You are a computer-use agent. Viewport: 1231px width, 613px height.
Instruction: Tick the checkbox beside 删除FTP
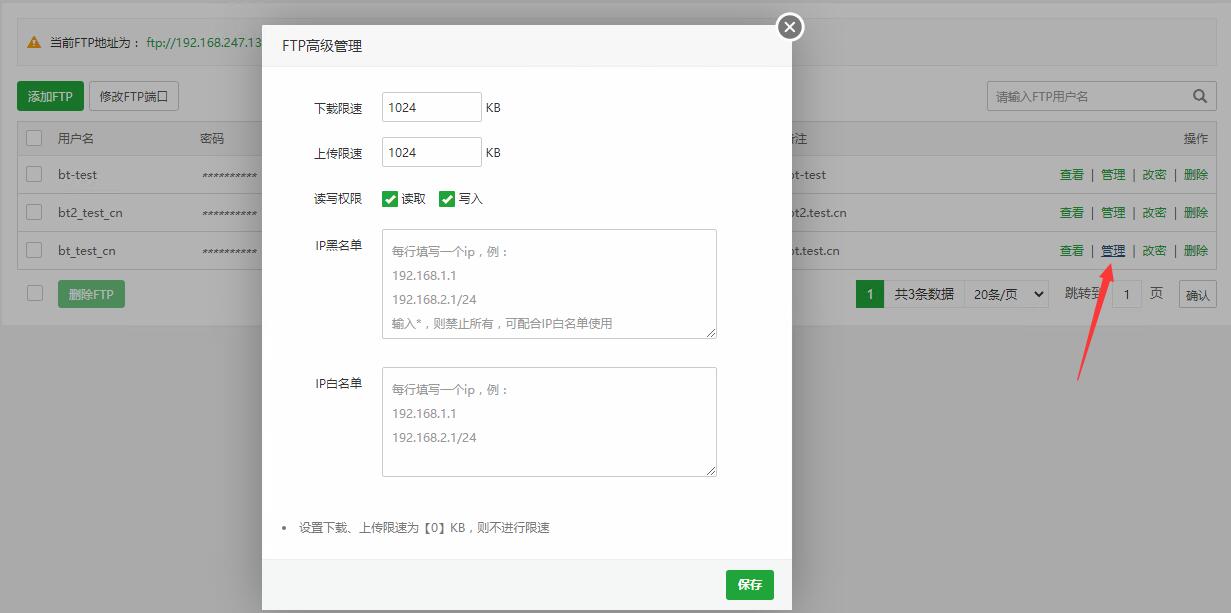[34, 293]
